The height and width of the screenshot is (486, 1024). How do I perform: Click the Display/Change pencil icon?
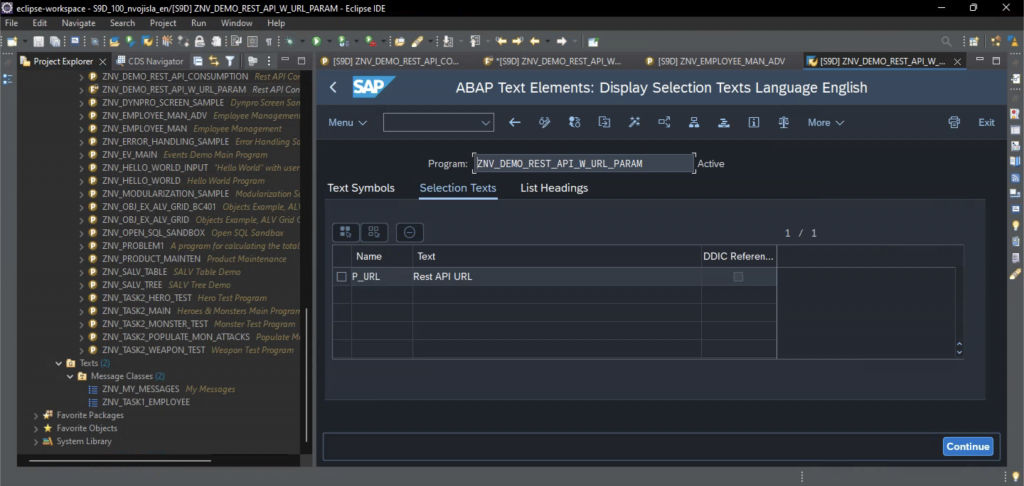pos(545,122)
